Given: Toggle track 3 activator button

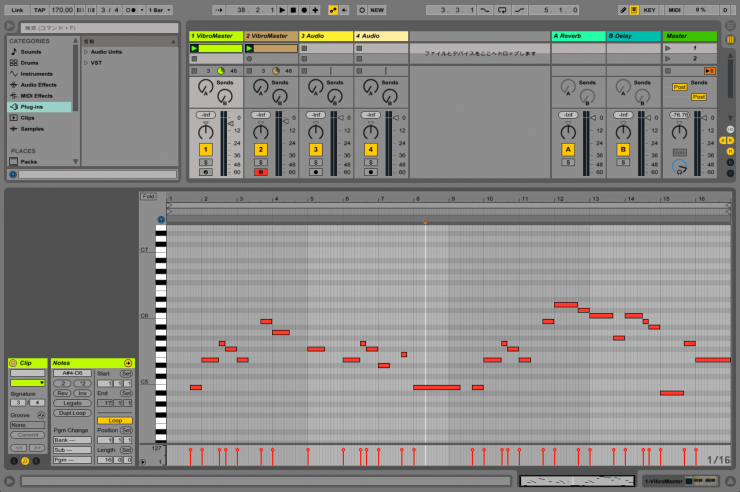Looking at the screenshot, I should tap(315, 150).
